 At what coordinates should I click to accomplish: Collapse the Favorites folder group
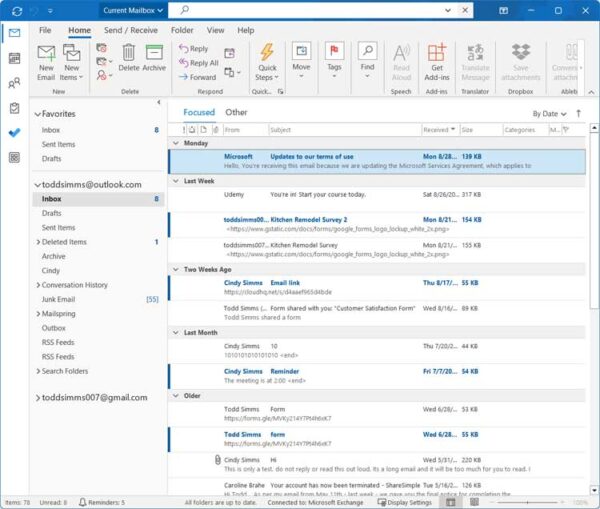[x=36, y=114]
